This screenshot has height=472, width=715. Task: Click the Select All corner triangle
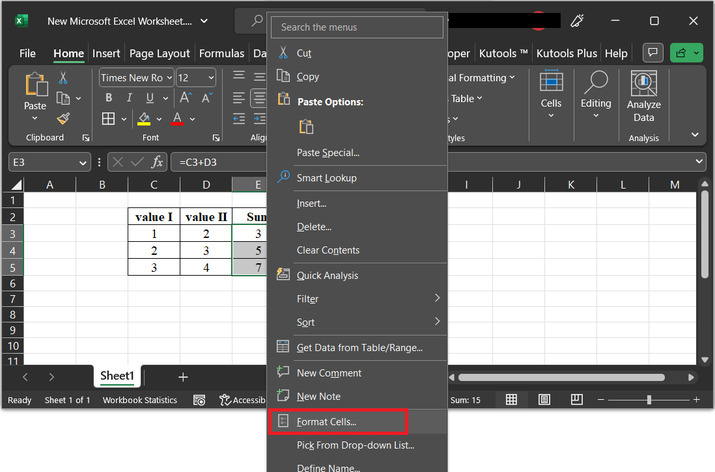click(16, 185)
